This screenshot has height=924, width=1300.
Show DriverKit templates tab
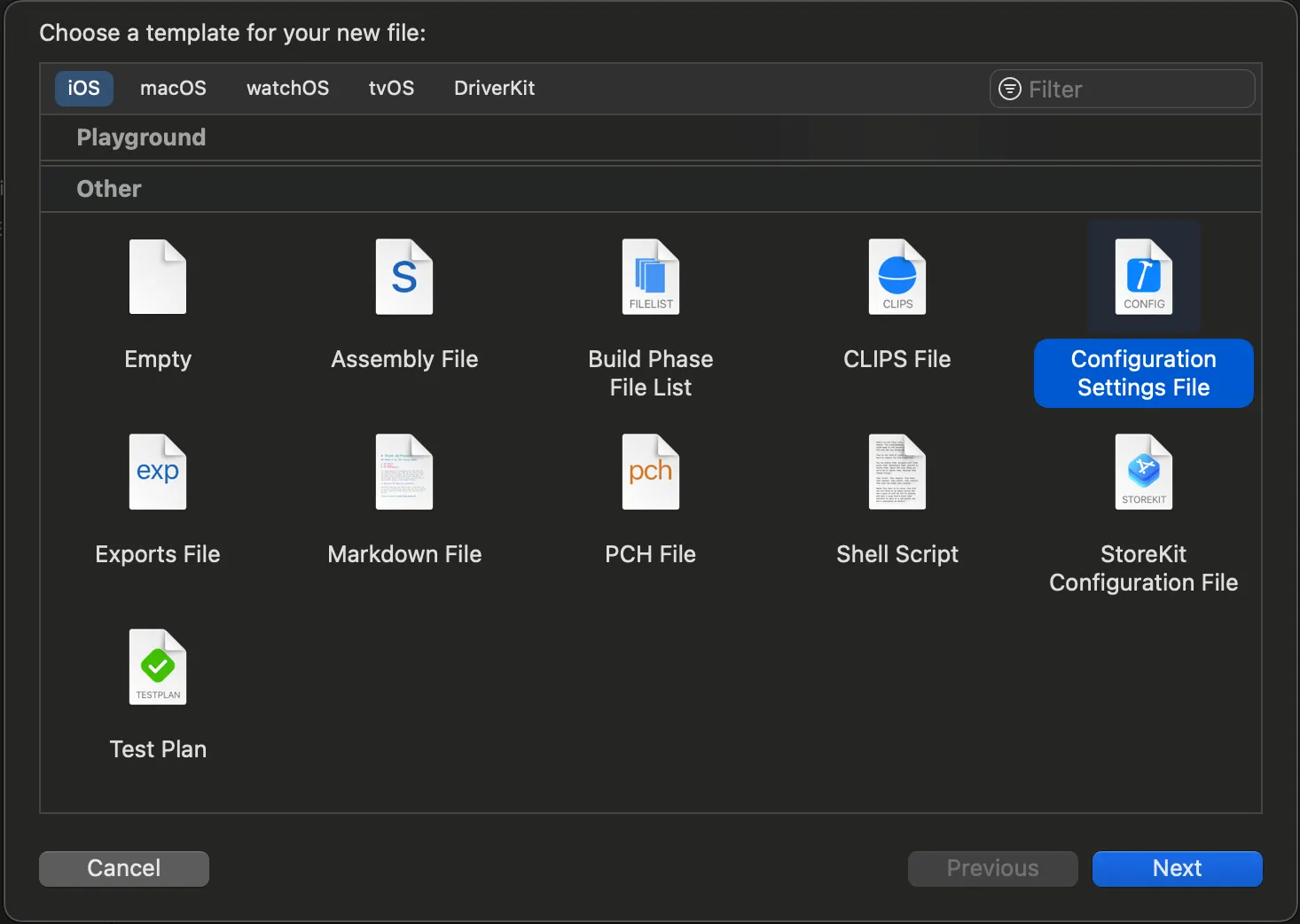(x=494, y=89)
